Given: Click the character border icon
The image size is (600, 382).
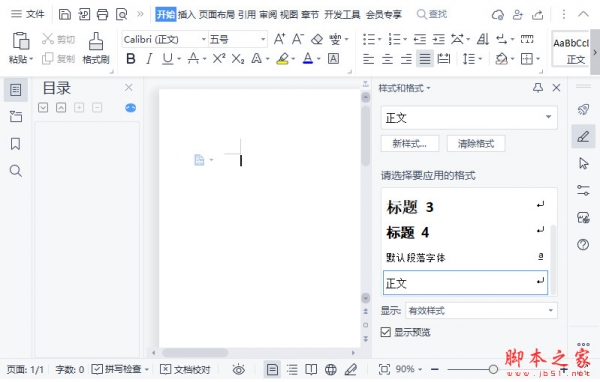Looking at the screenshot, I should pos(333,59).
